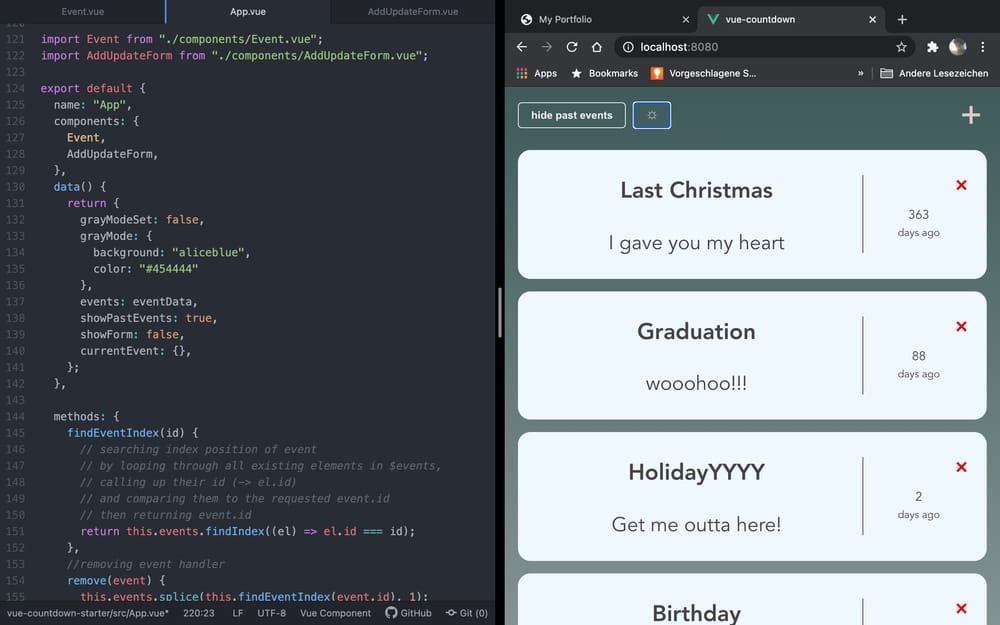Open the Vorgeschlagene S... bookmark
Image resolution: width=1000 pixels, height=625 pixels.
(703, 73)
